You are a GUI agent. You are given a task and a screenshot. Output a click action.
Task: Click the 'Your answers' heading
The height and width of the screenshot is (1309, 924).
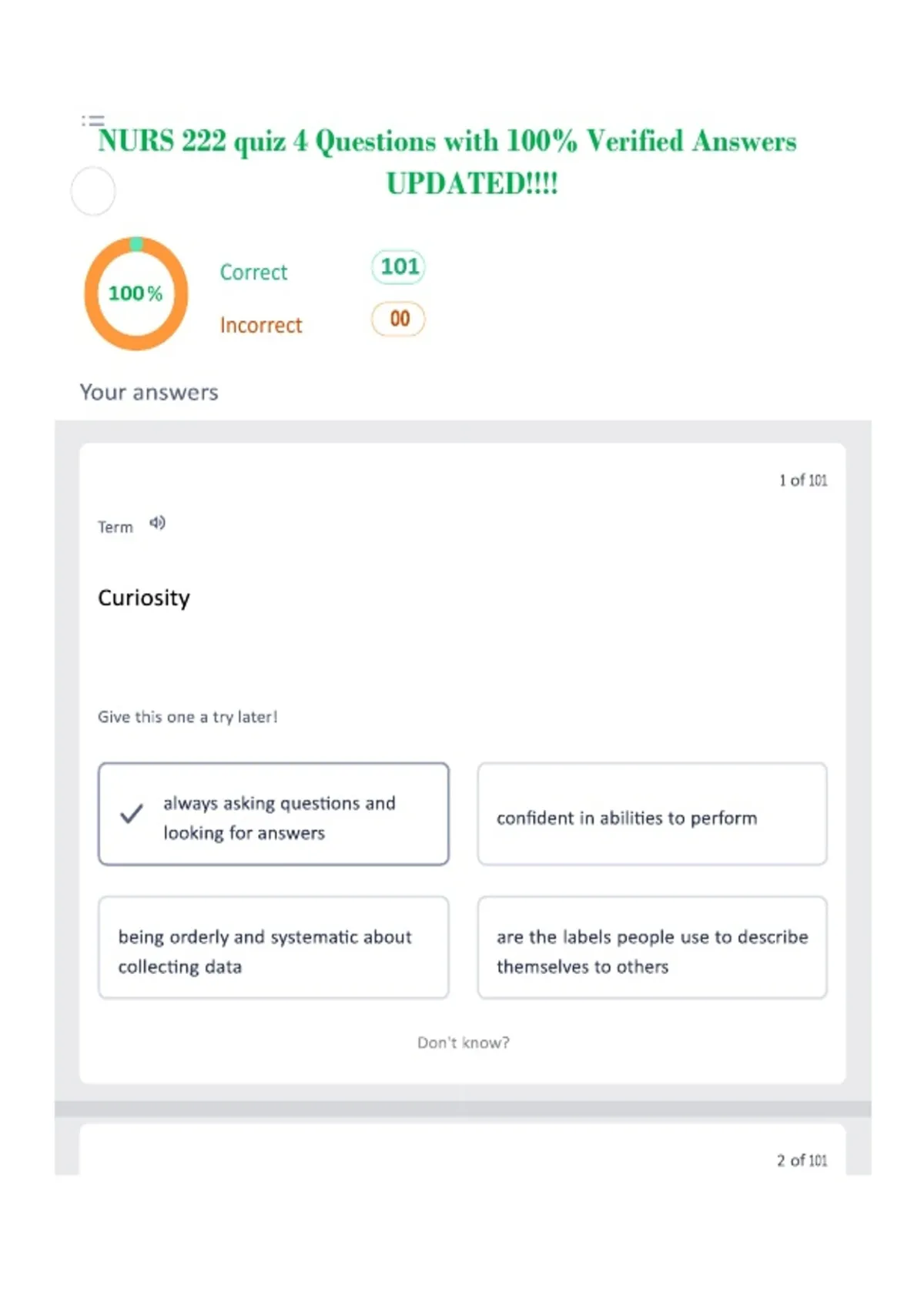[x=149, y=393]
